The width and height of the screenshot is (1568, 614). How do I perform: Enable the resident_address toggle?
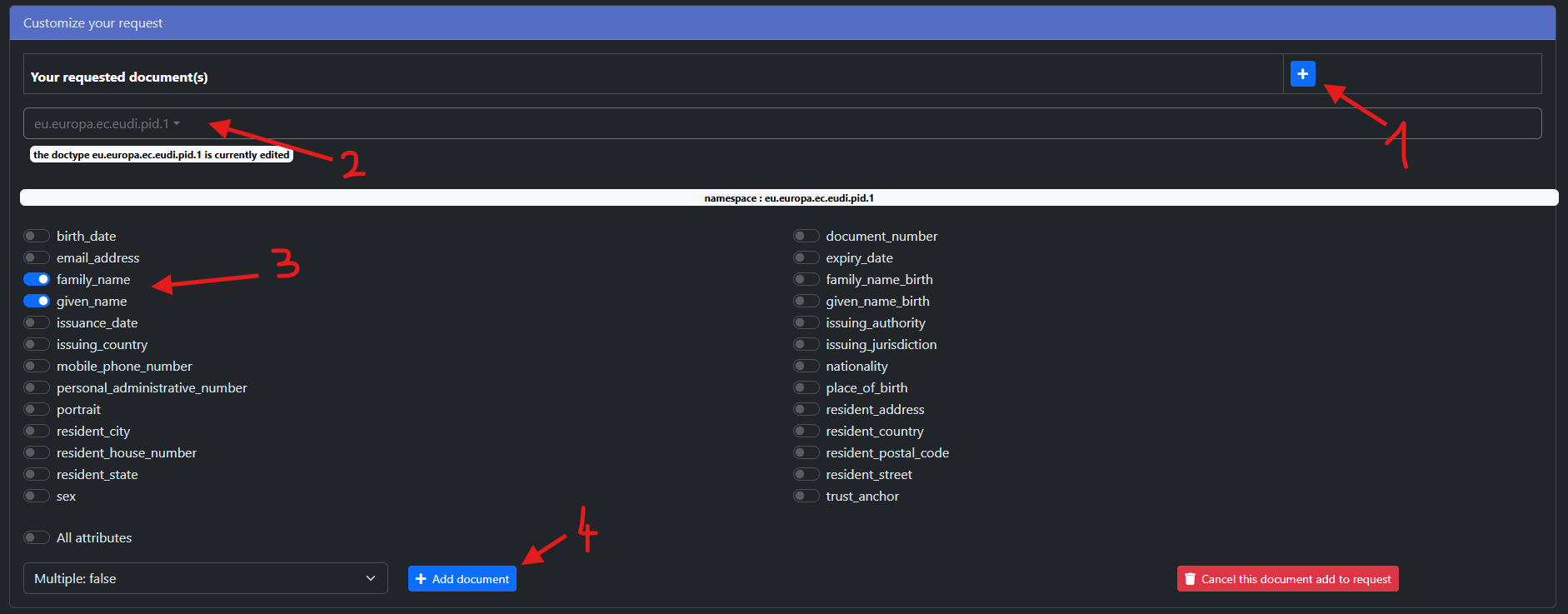point(806,410)
